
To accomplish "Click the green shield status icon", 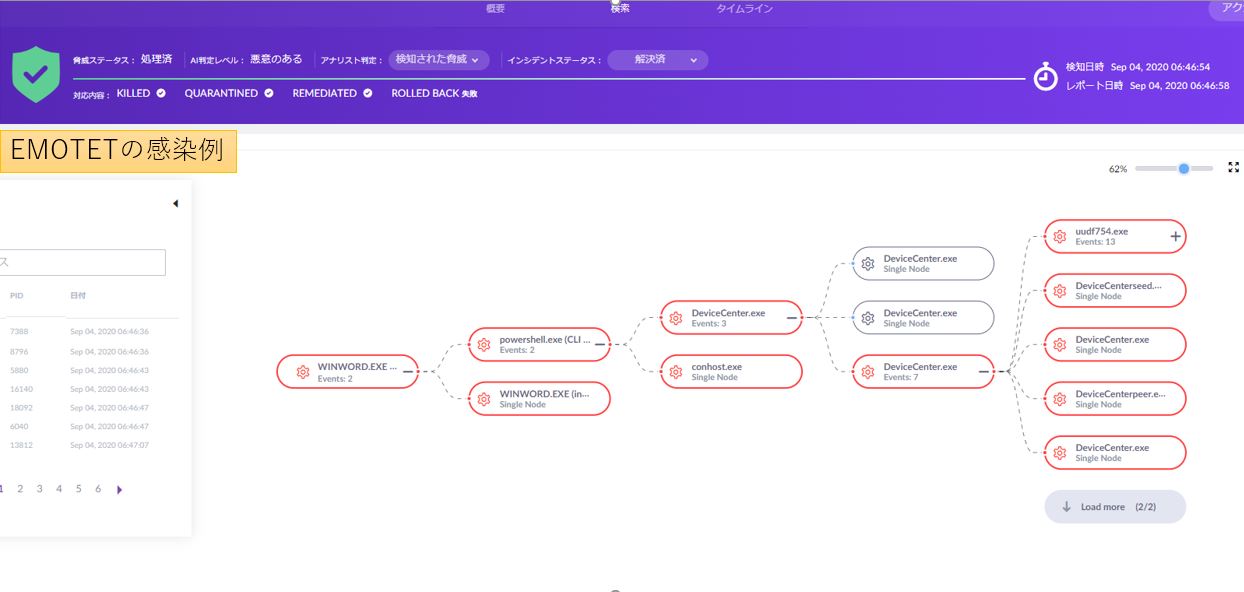I will (x=36, y=74).
